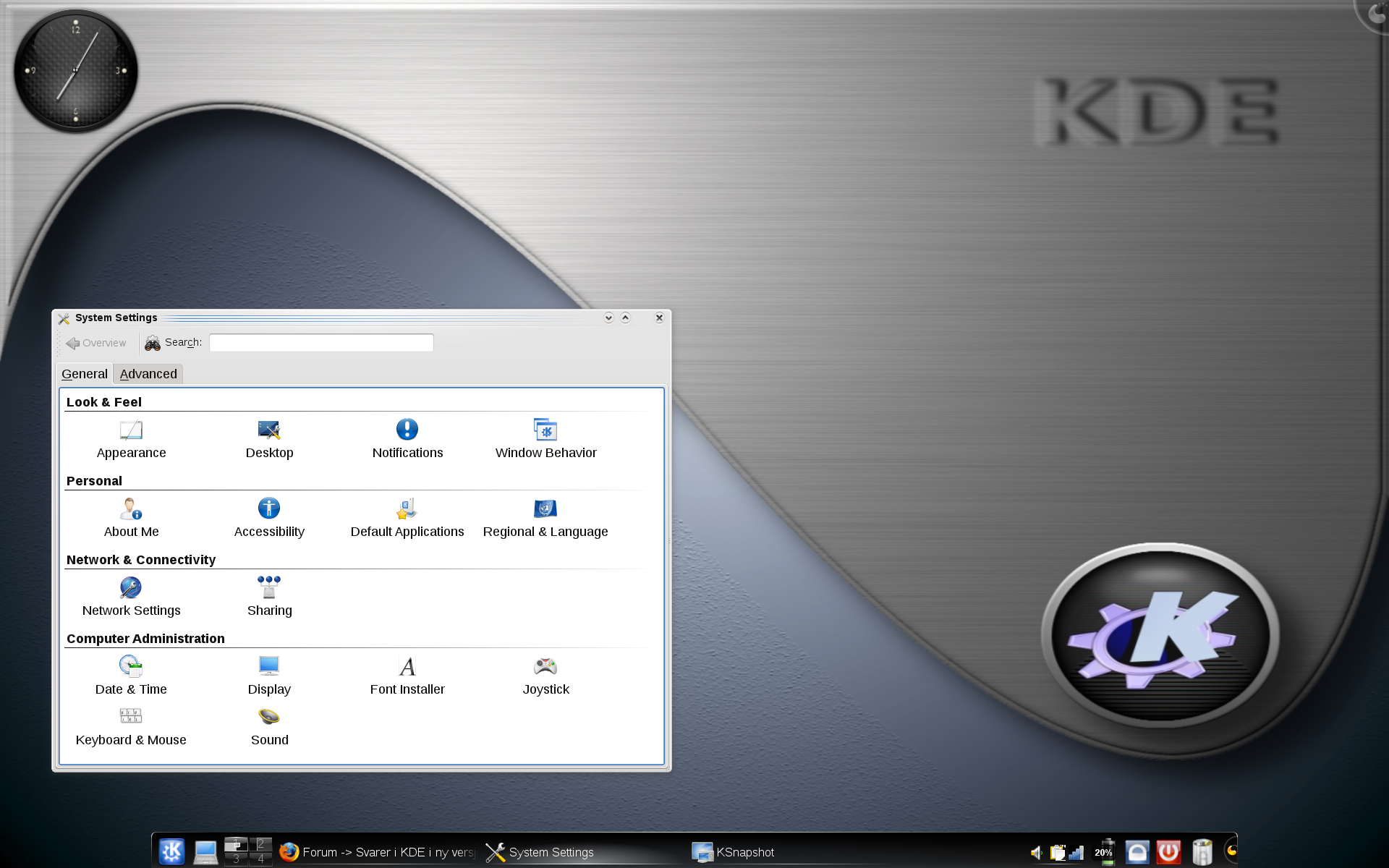
Task: Open Keyboard & Mouse settings
Action: pos(131,728)
